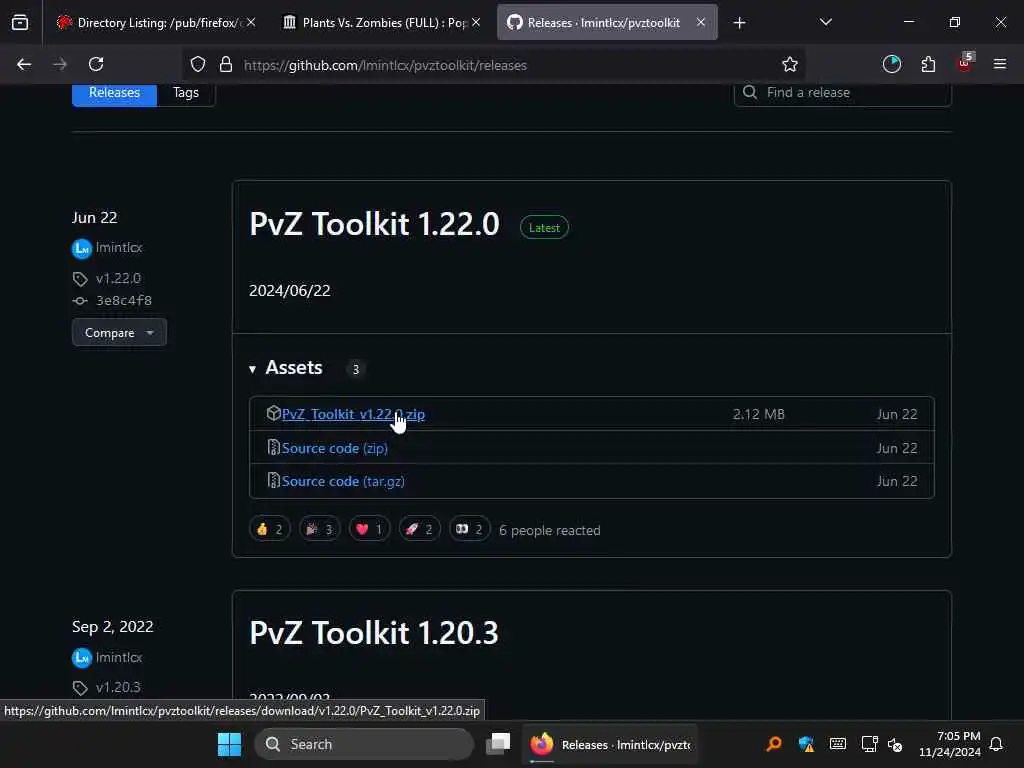Image resolution: width=1024 pixels, height=768 pixels.
Task: Open Firefox View icon in tab bar
Action: point(20,23)
